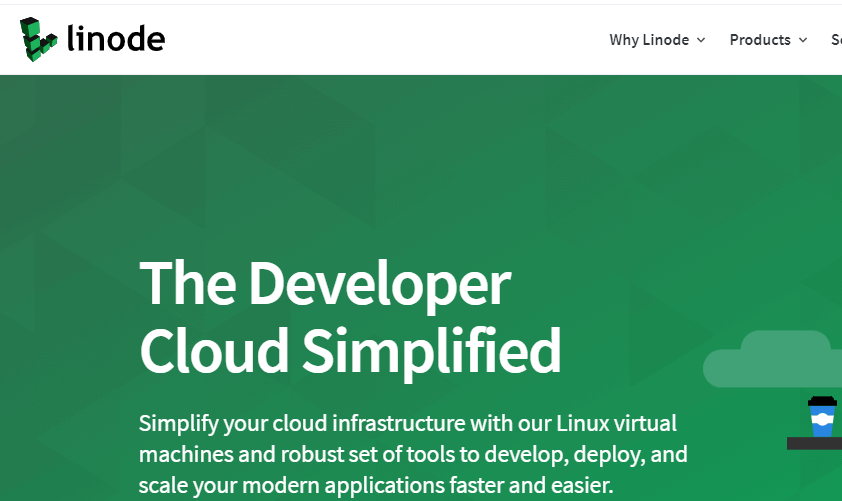Expand the chevron next to Products

coord(803,40)
